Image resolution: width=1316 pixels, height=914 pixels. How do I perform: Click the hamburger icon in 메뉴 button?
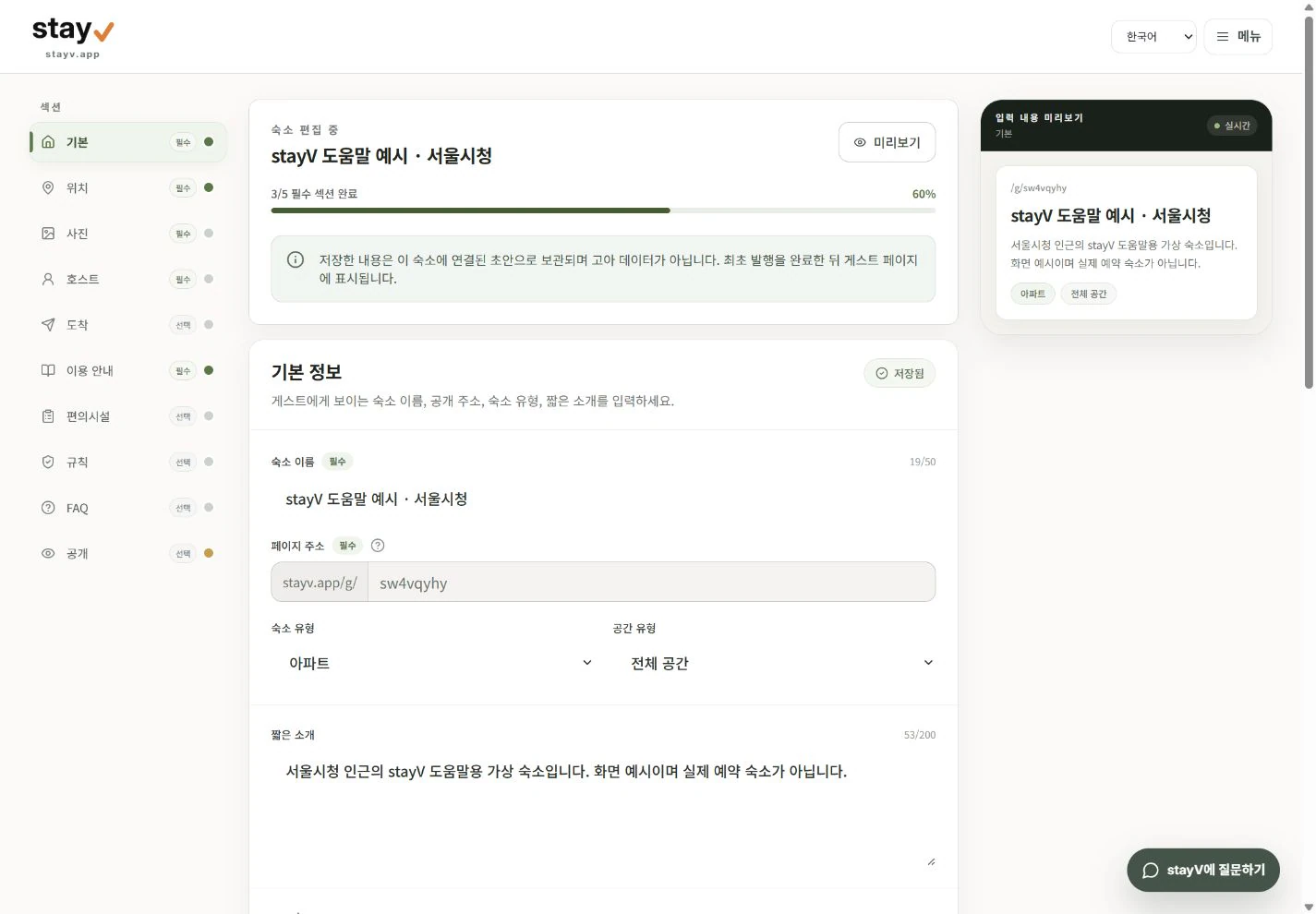[x=1223, y=36]
